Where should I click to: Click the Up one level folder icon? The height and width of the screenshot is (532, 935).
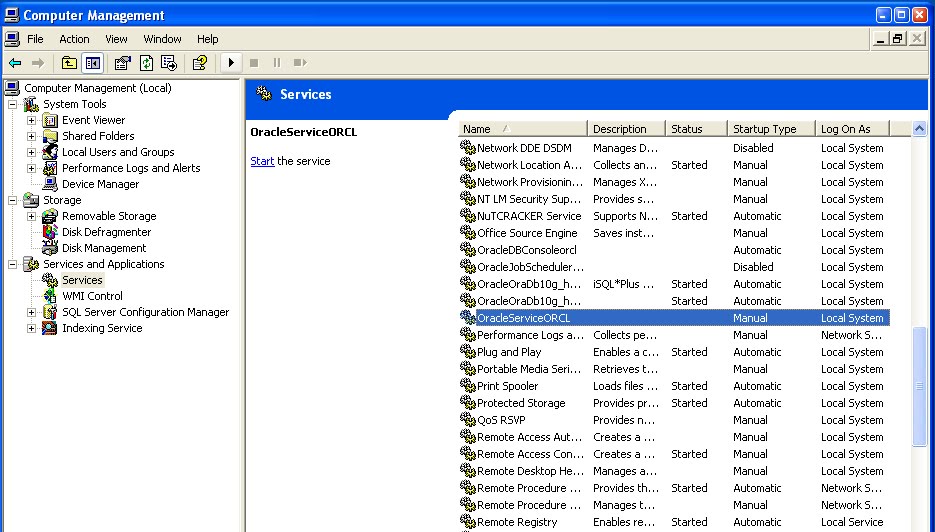point(69,63)
